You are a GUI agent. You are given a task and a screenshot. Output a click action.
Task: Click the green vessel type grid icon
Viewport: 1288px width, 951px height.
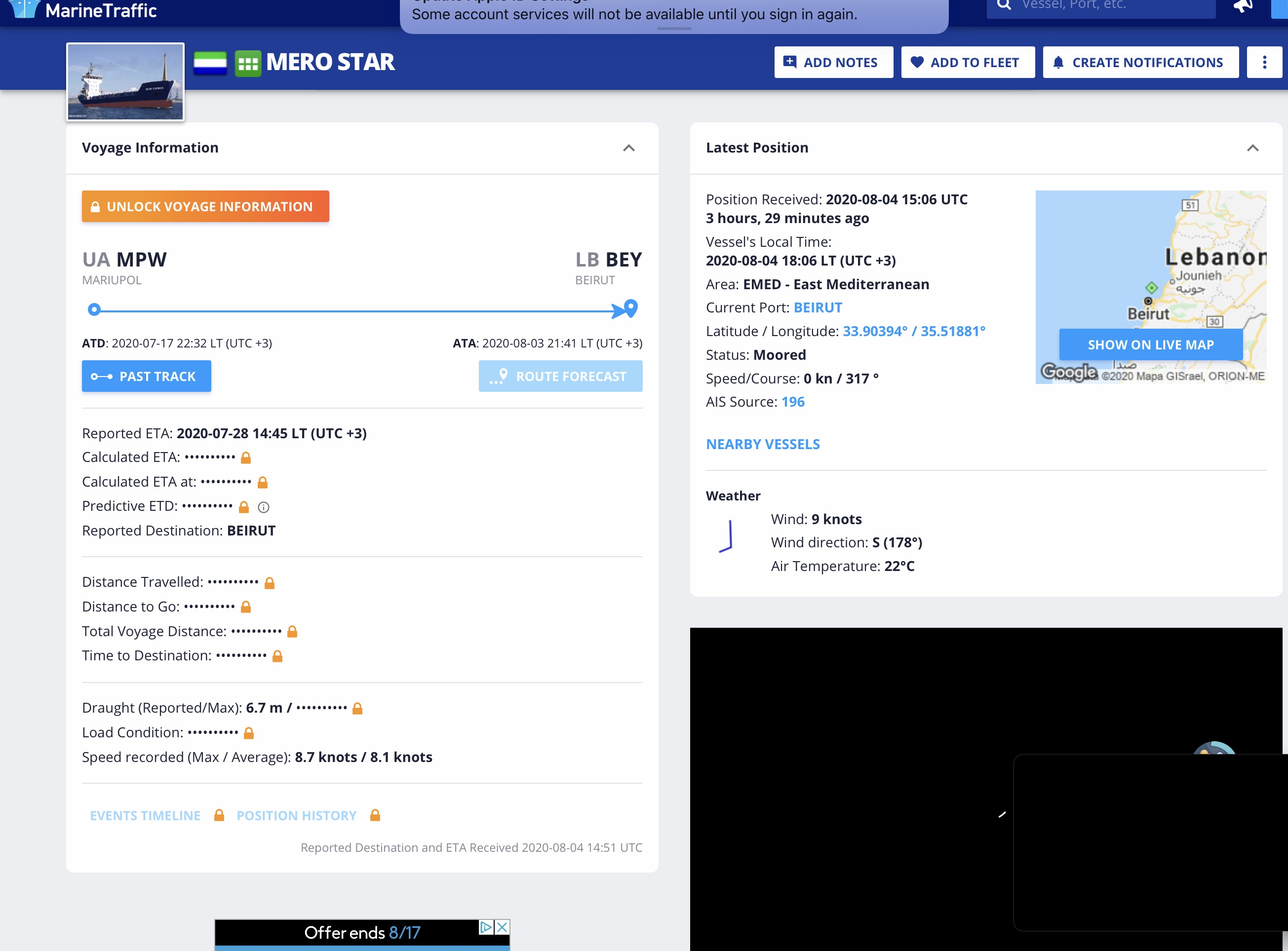[248, 63]
